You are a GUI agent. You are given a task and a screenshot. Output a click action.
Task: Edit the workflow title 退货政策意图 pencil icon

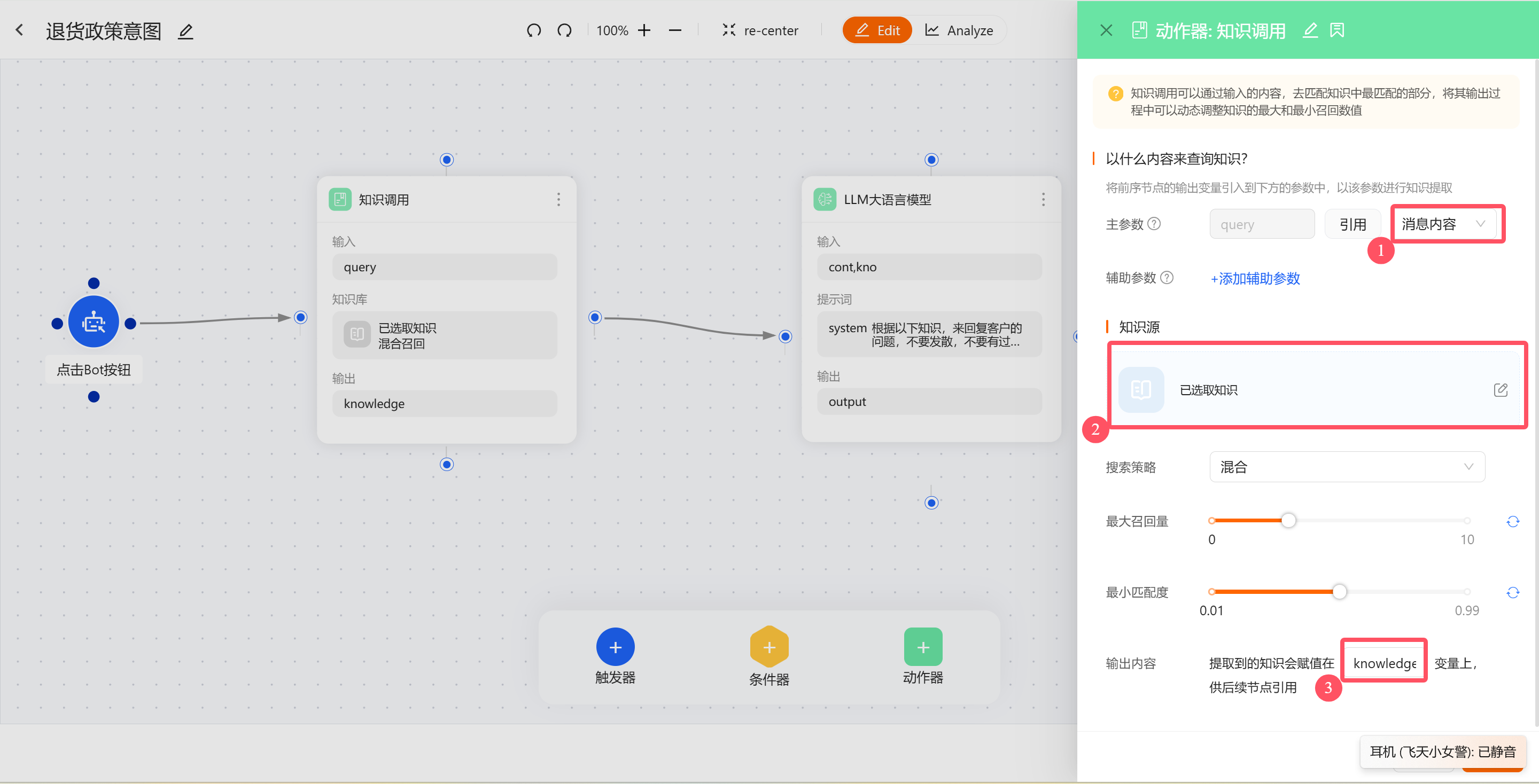coord(186,31)
